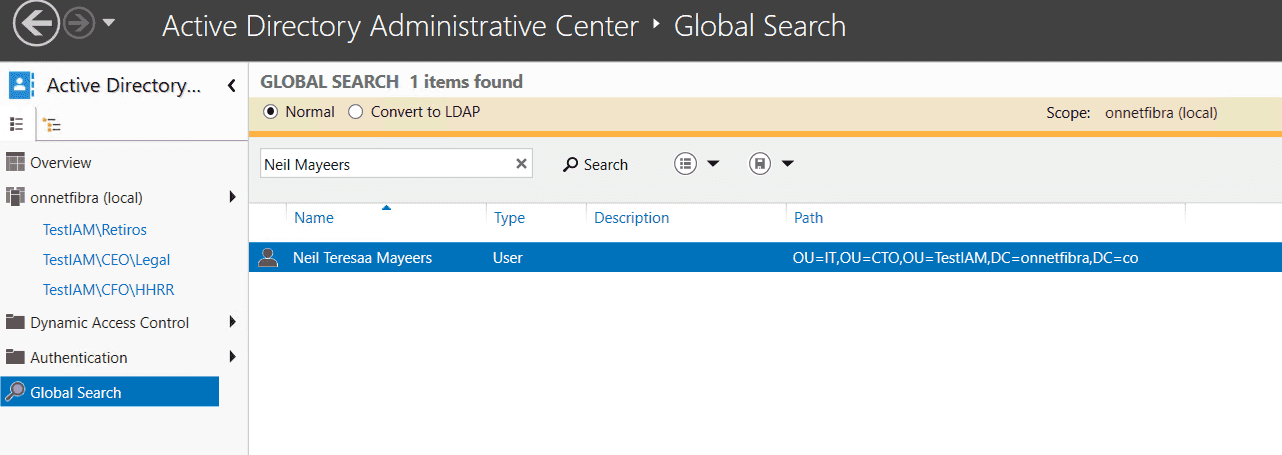1282x455 pixels.
Task: Open the TestIAM\Retiros link
Action: [x=94, y=230]
